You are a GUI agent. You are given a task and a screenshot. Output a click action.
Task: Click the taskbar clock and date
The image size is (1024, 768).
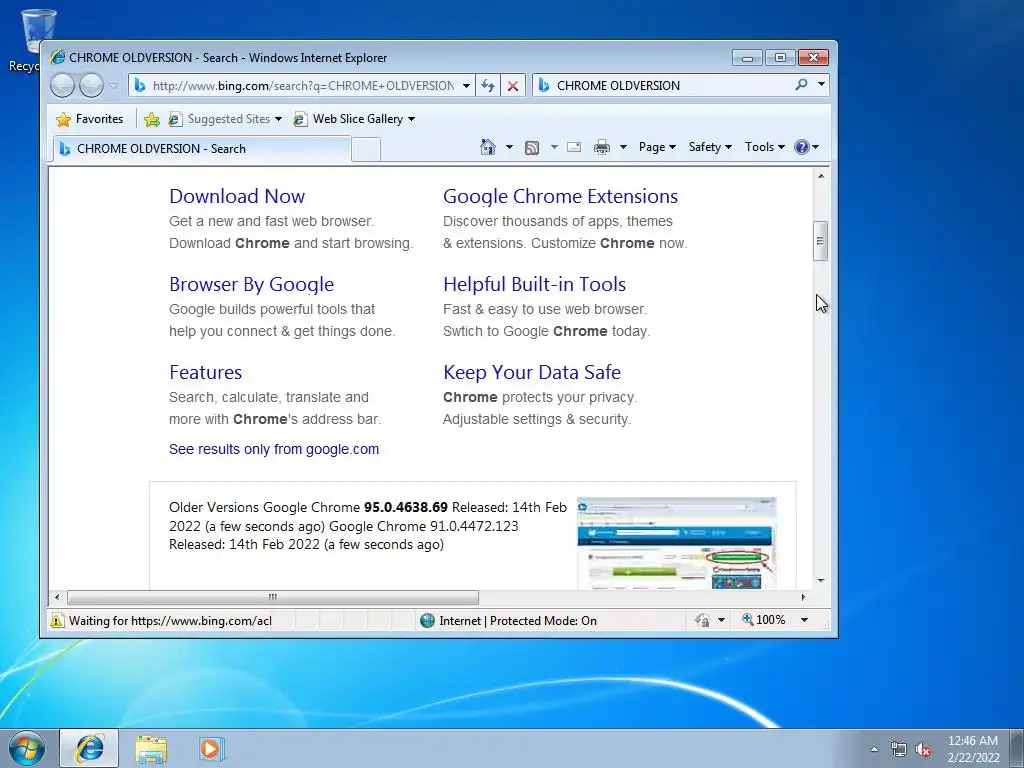tap(973, 749)
